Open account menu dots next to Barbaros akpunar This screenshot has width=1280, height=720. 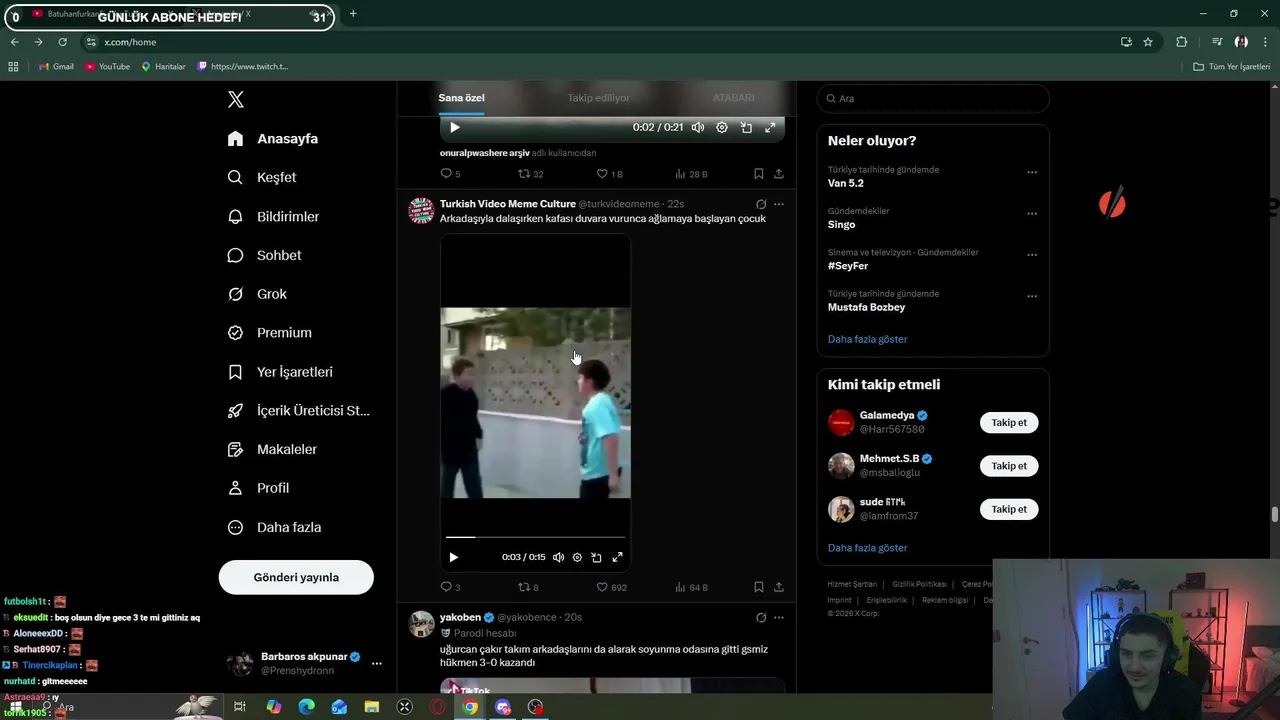[x=377, y=663]
